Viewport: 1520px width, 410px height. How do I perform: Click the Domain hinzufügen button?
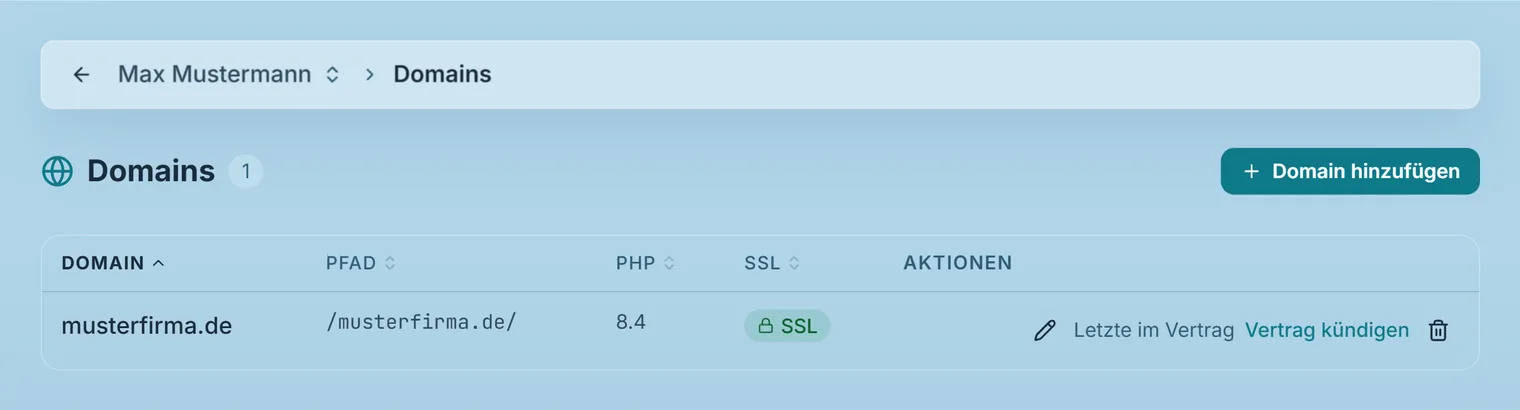[x=1350, y=171]
